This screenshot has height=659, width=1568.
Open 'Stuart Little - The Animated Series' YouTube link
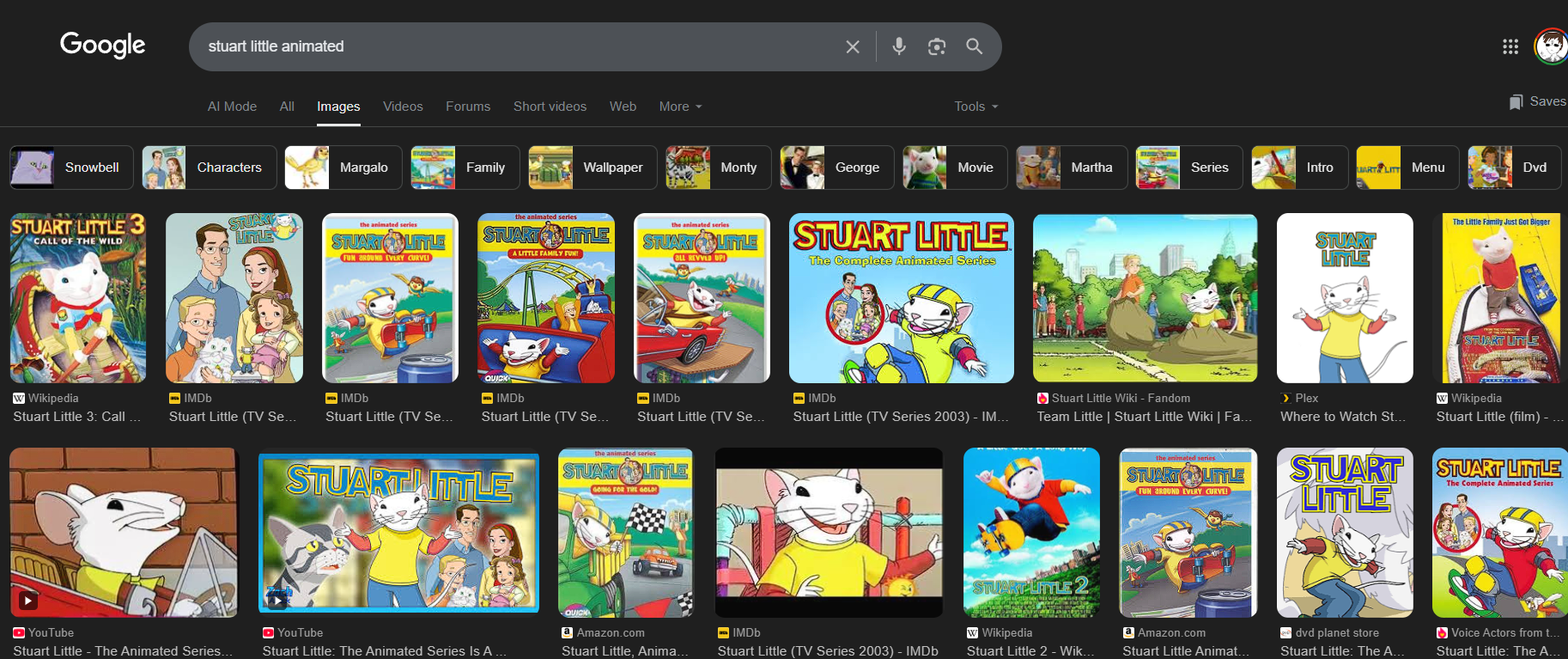123,651
